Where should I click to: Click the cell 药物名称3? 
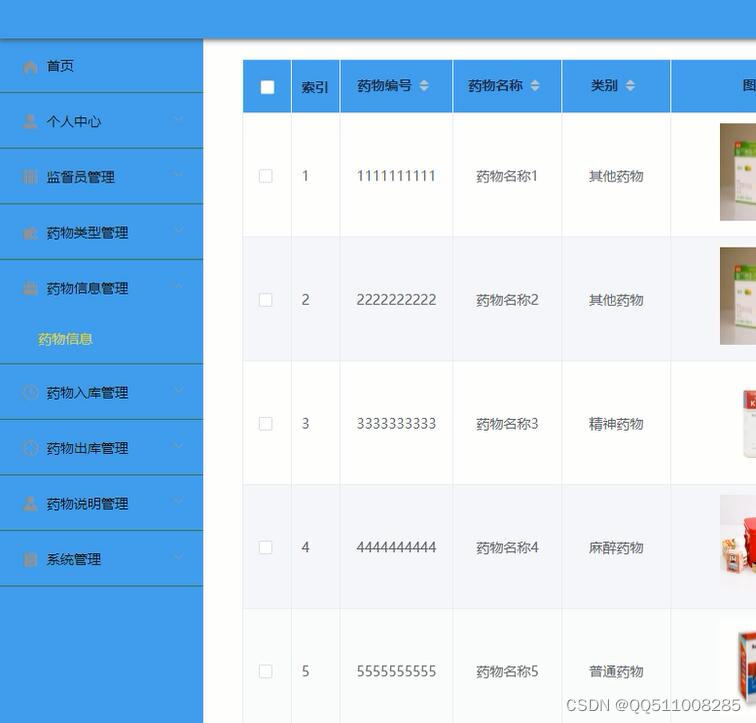coord(507,424)
